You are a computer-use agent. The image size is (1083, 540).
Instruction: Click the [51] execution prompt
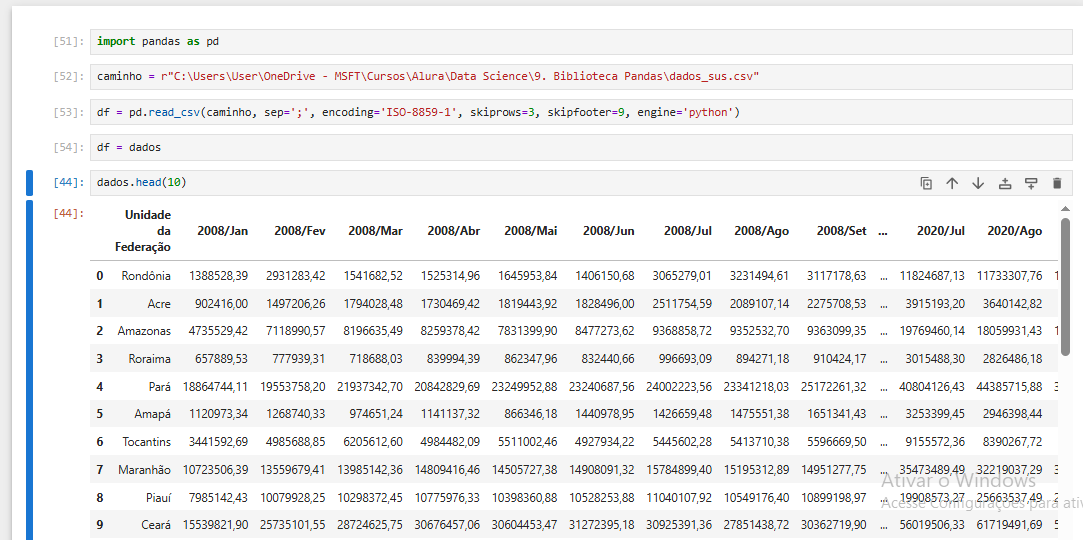coord(69,42)
